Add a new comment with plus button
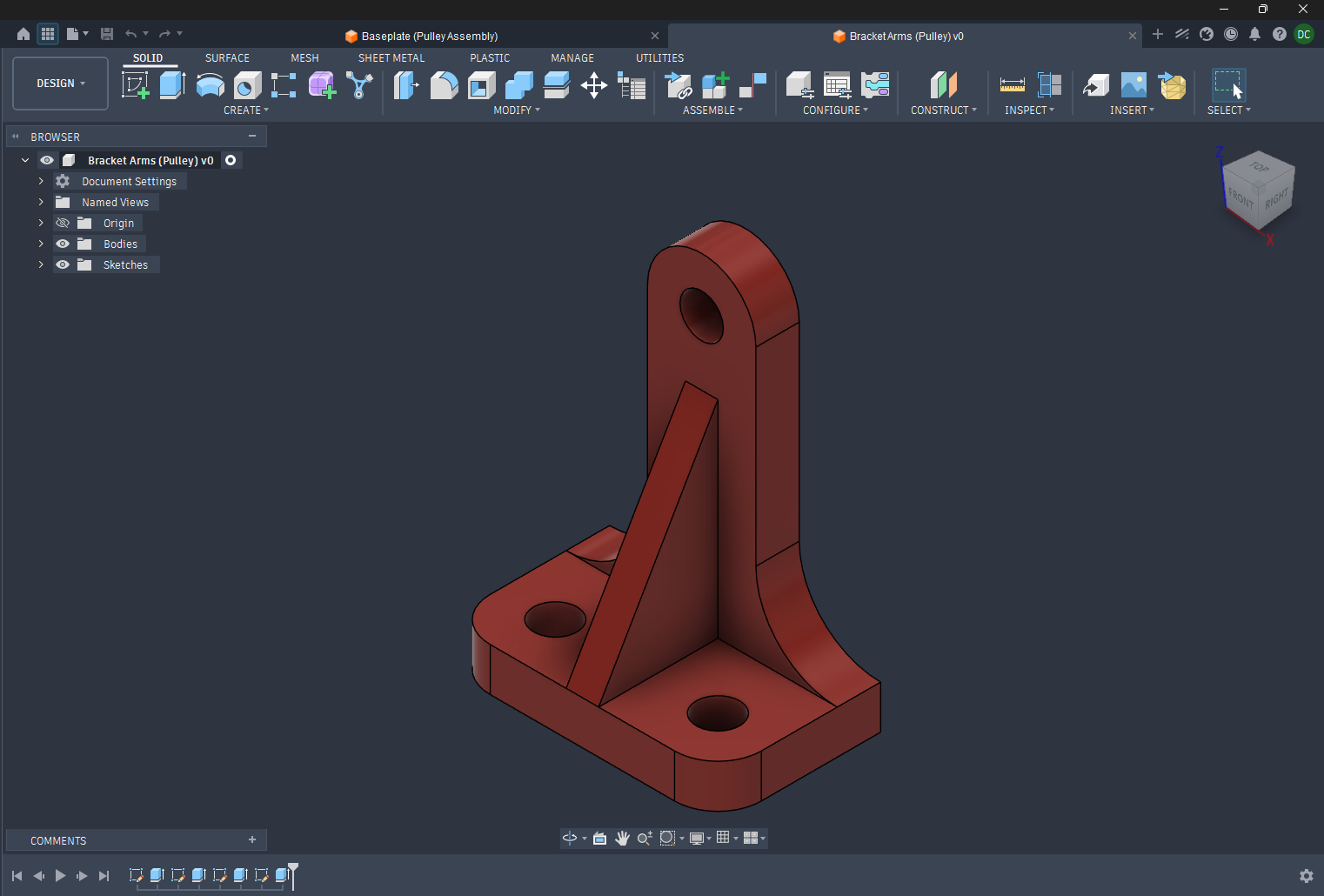This screenshot has width=1324, height=896. click(x=252, y=839)
